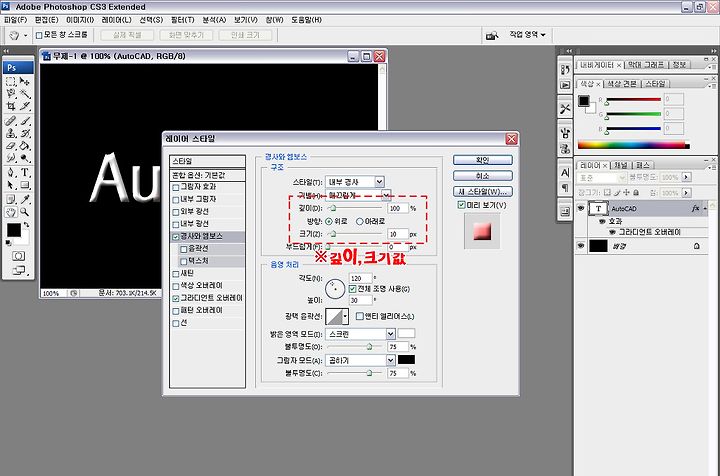Click 화면 맞추기 button in options bar
720x476 pixels.
[186, 35]
